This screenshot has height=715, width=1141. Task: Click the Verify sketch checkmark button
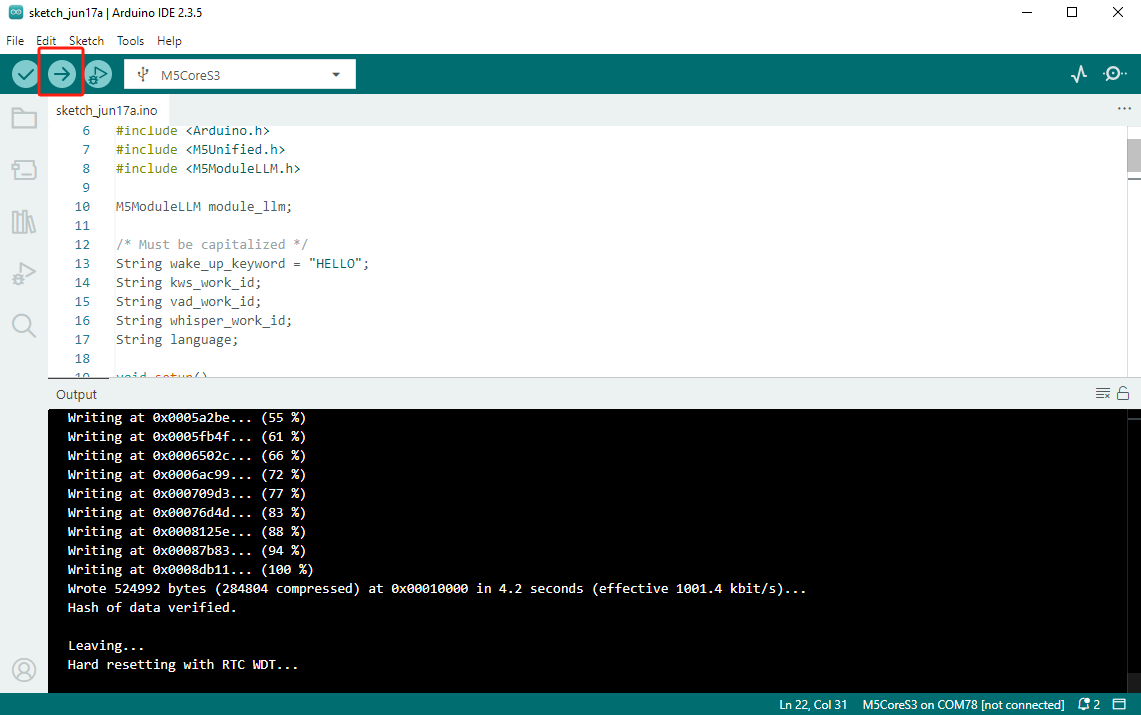(x=25, y=74)
